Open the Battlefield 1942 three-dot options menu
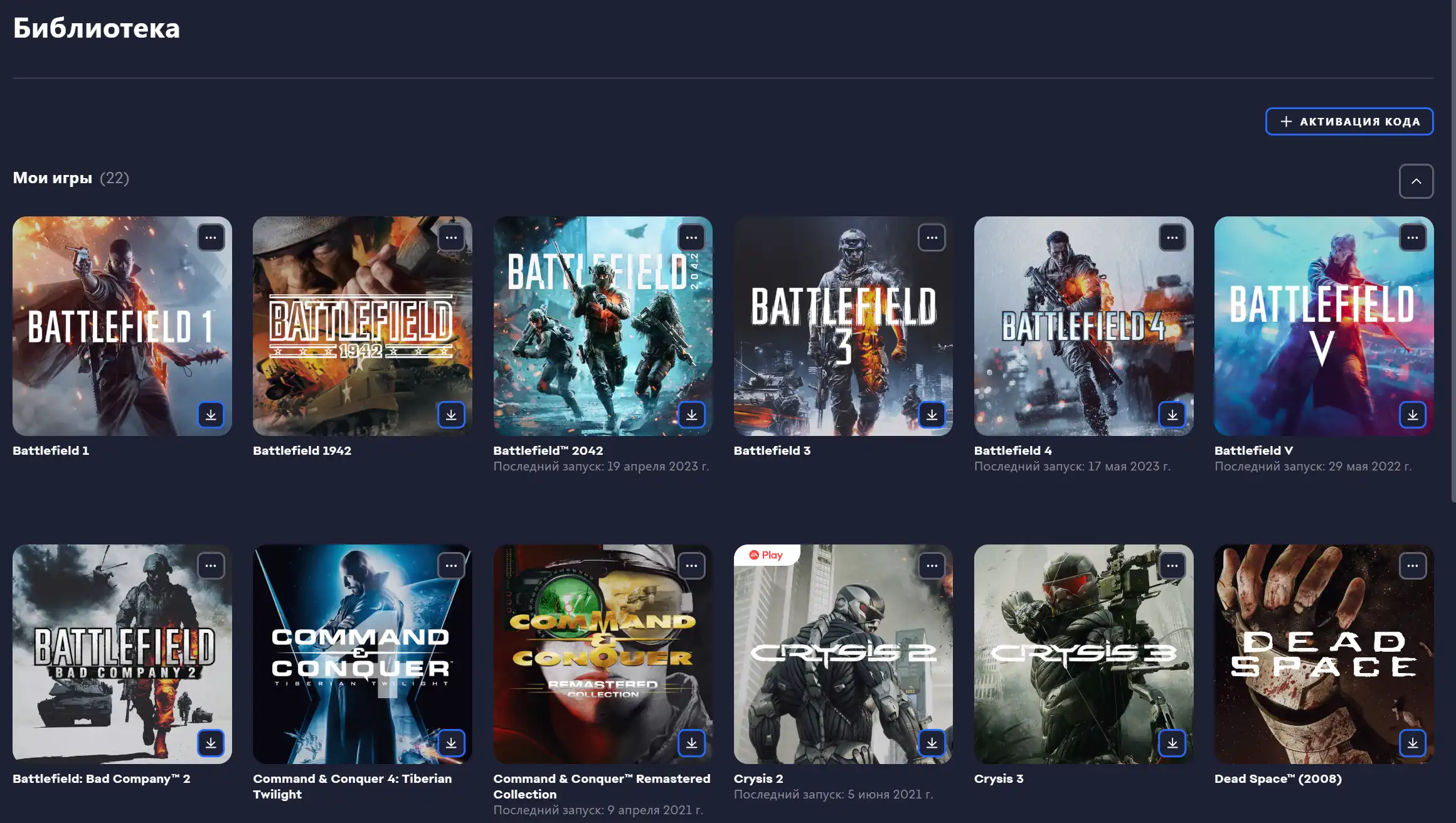This screenshot has height=823, width=1456. tap(451, 238)
